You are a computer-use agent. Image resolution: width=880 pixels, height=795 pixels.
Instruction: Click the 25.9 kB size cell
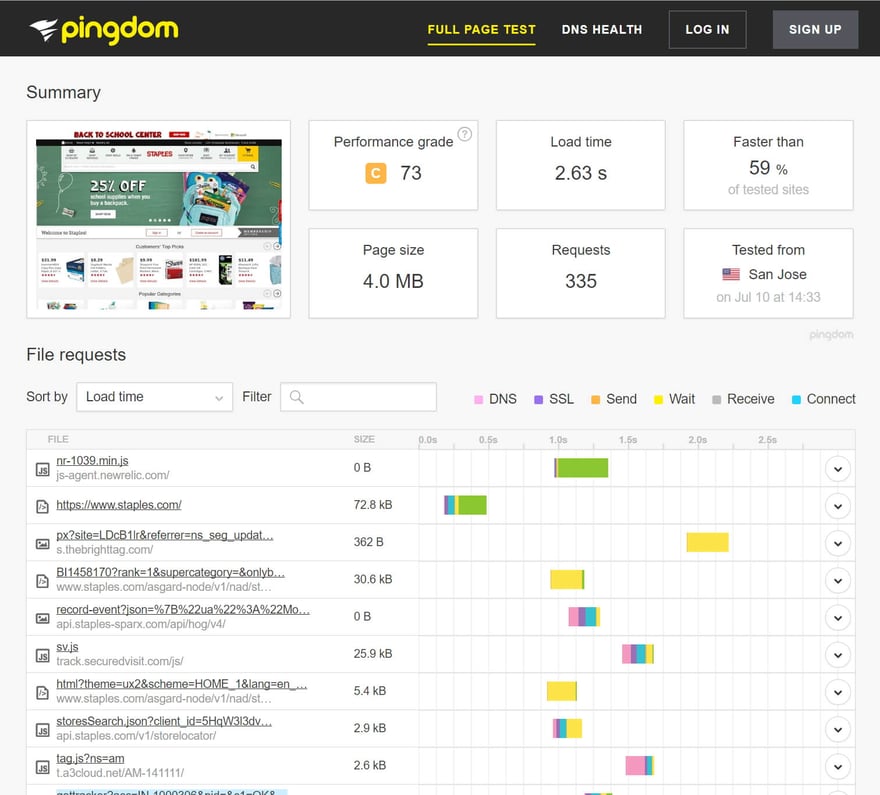click(373, 654)
